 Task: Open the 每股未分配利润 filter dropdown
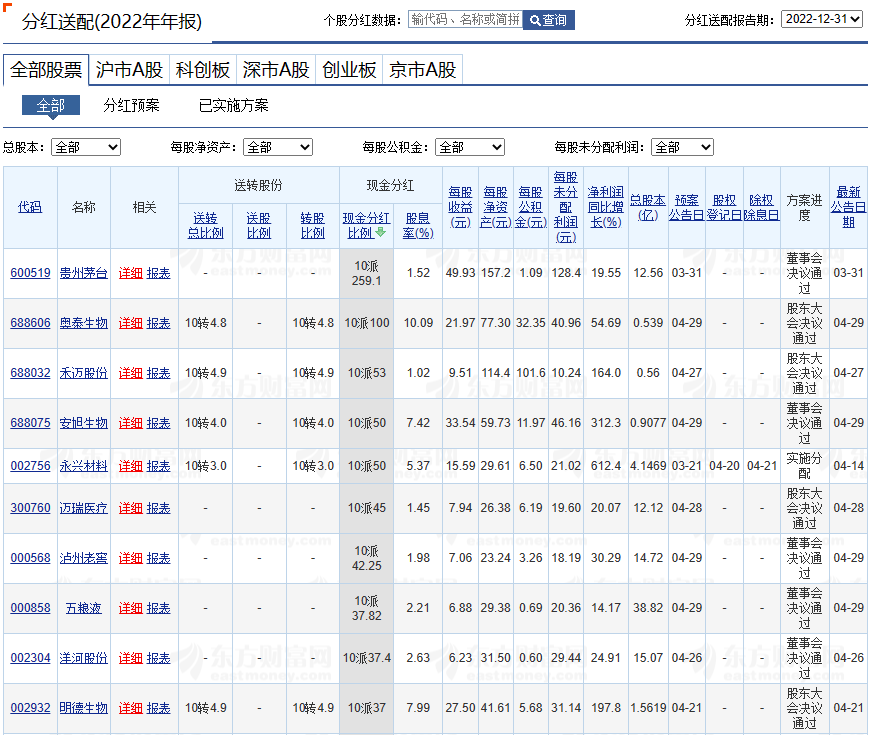click(682, 147)
